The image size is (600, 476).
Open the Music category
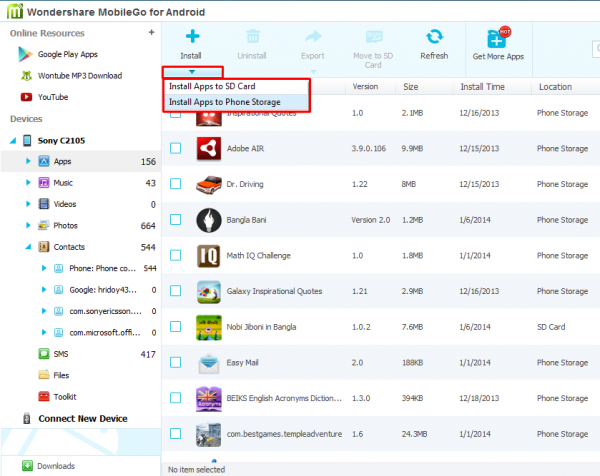(x=63, y=183)
